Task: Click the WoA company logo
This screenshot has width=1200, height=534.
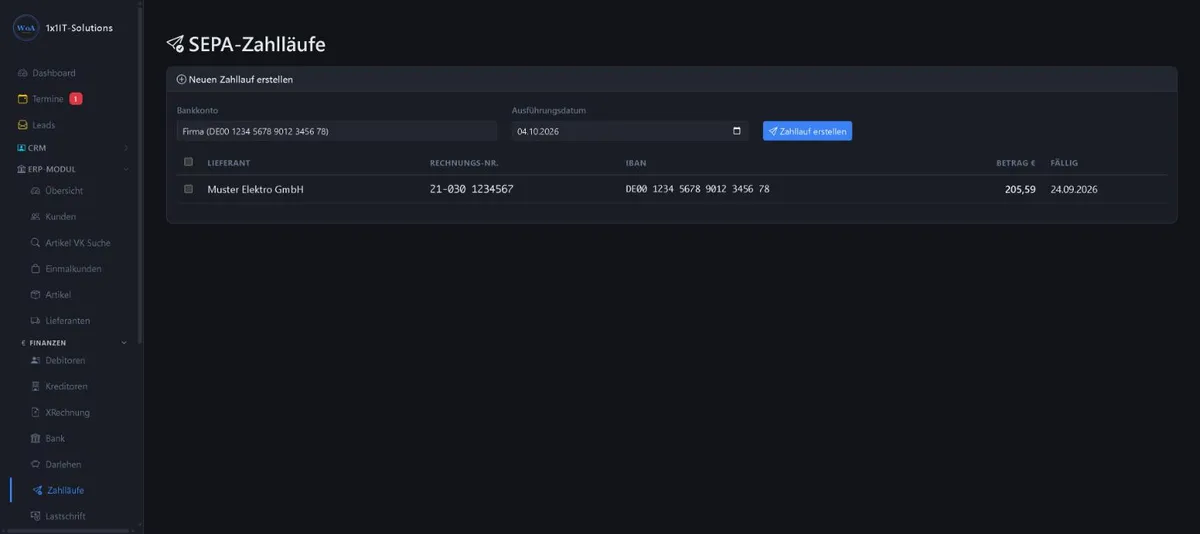Action: (x=25, y=28)
